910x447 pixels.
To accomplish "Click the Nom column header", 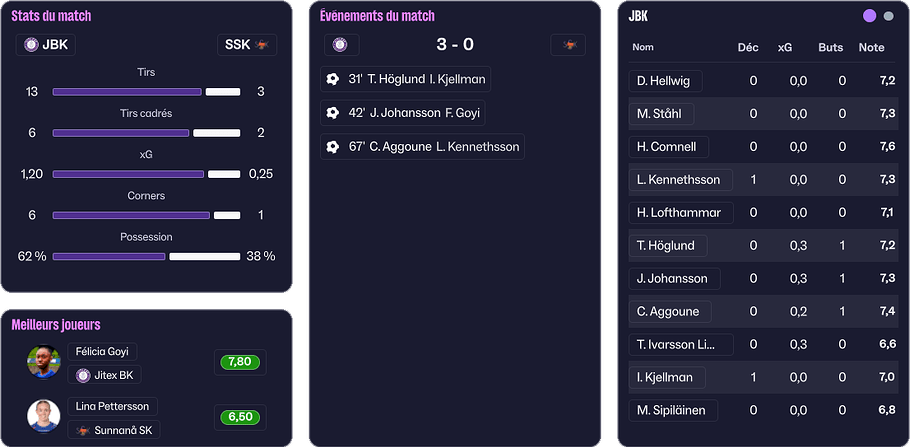I will 643,47.
